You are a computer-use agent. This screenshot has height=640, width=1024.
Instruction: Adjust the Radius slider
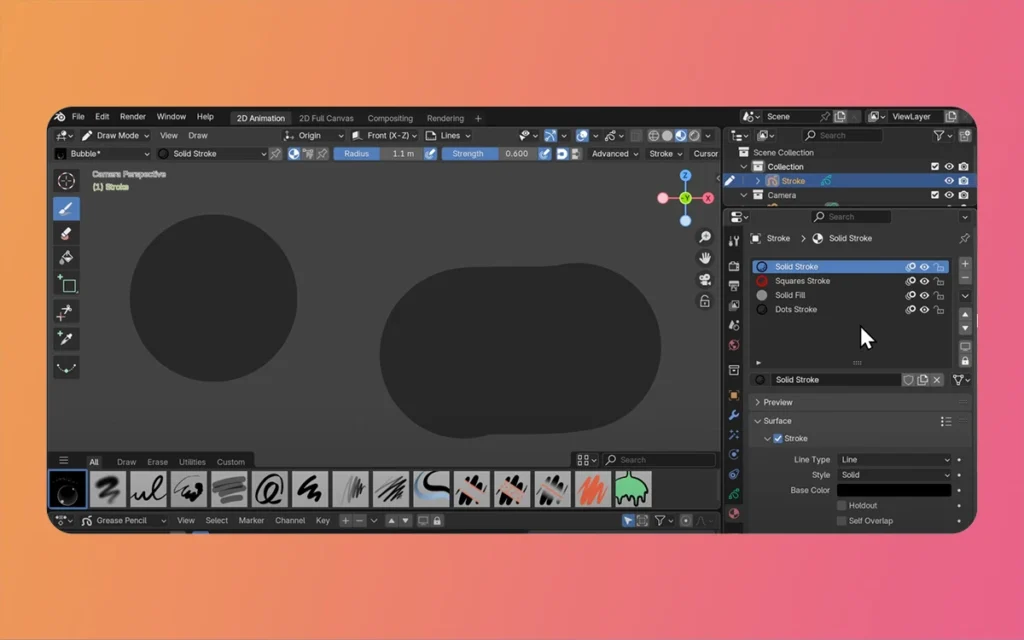click(378, 153)
